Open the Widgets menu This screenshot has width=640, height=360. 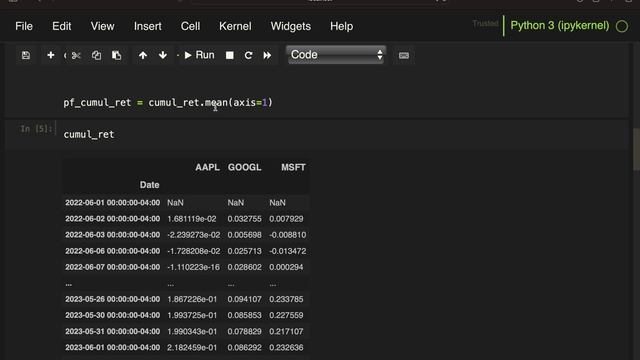[291, 26]
